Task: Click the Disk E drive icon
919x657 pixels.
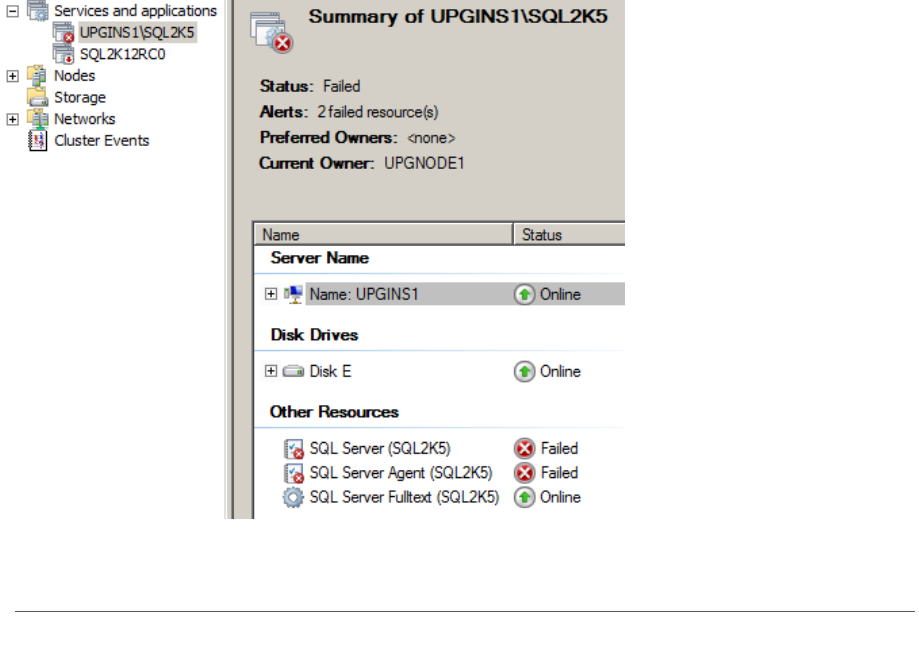Action: [x=294, y=371]
